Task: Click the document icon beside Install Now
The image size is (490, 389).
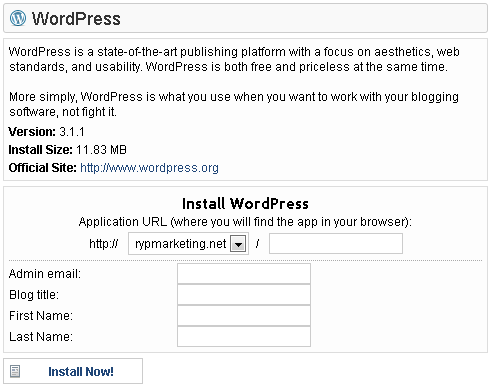Action: coord(15,371)
